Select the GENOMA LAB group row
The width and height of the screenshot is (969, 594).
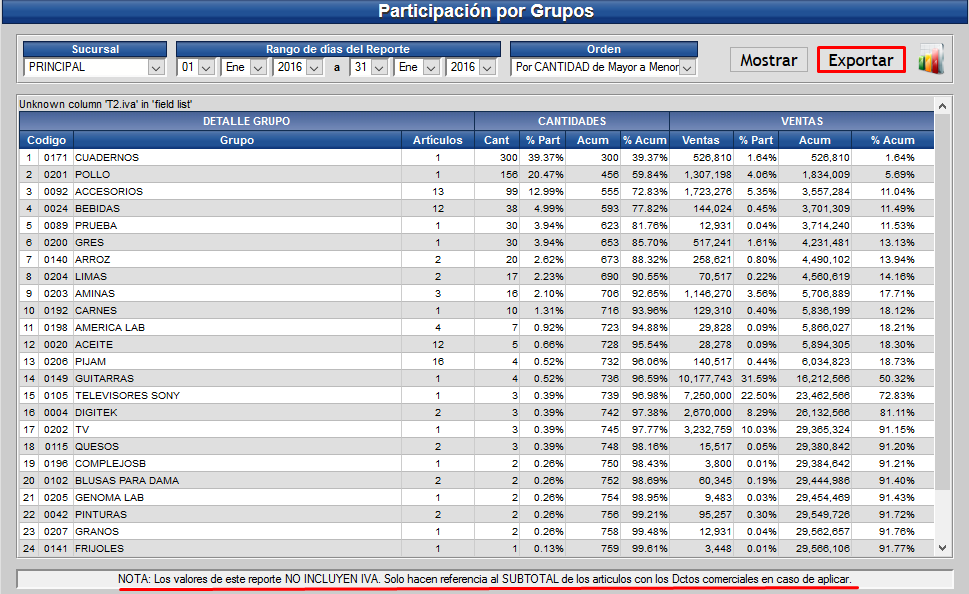point(476,498)
